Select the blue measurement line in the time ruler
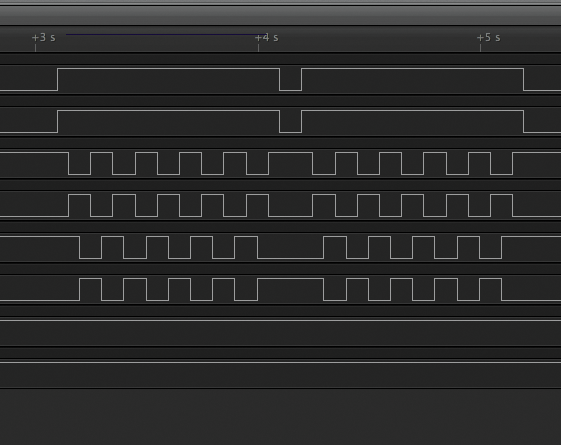 point(166,35)
